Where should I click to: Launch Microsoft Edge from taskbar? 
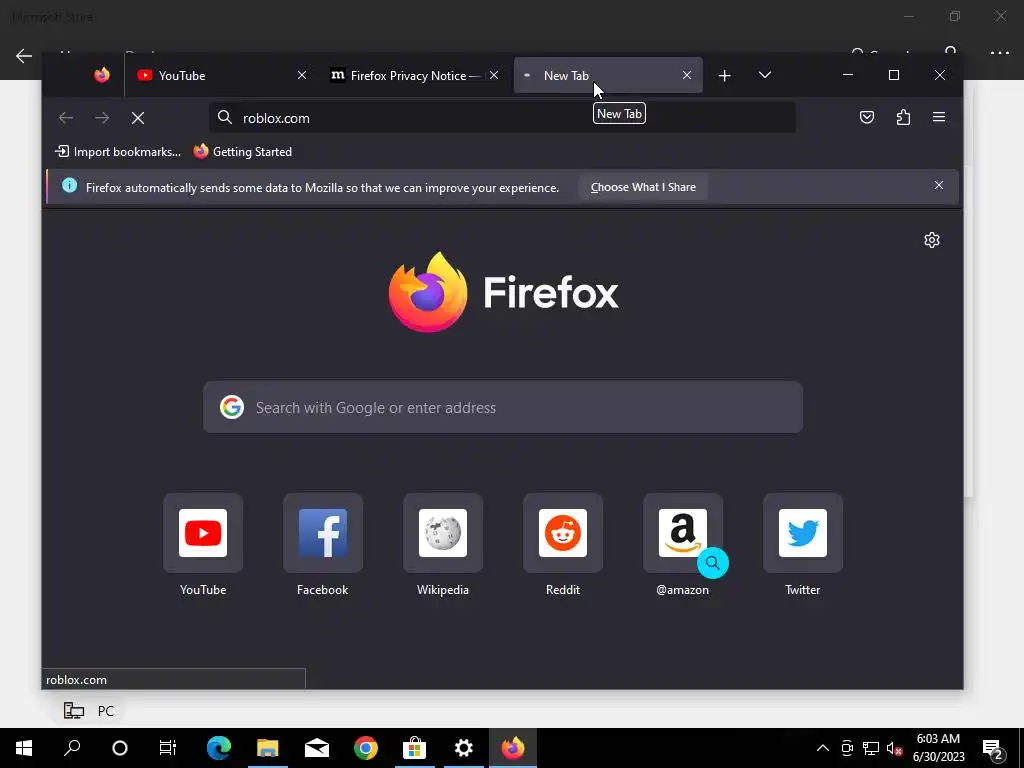click(219, 748)
